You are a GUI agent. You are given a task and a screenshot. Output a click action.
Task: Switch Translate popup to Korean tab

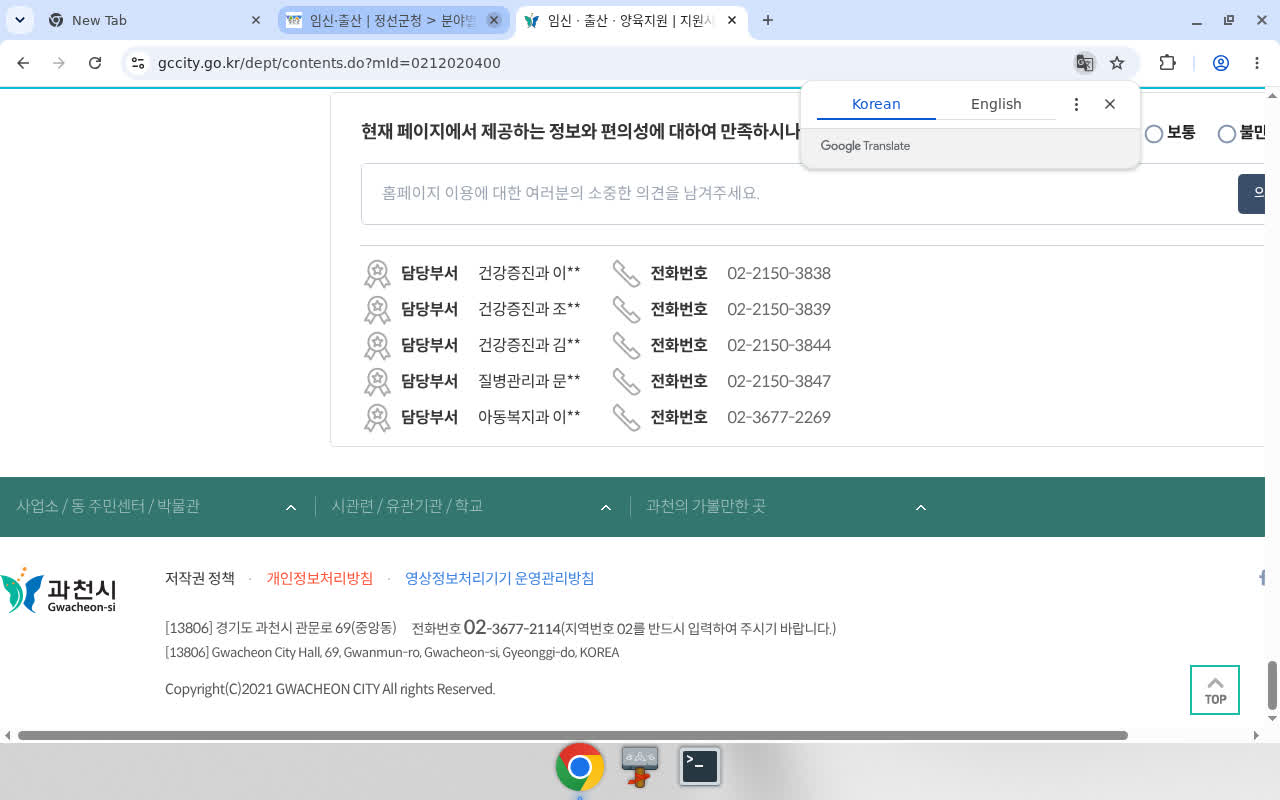(x=876, y=104)
